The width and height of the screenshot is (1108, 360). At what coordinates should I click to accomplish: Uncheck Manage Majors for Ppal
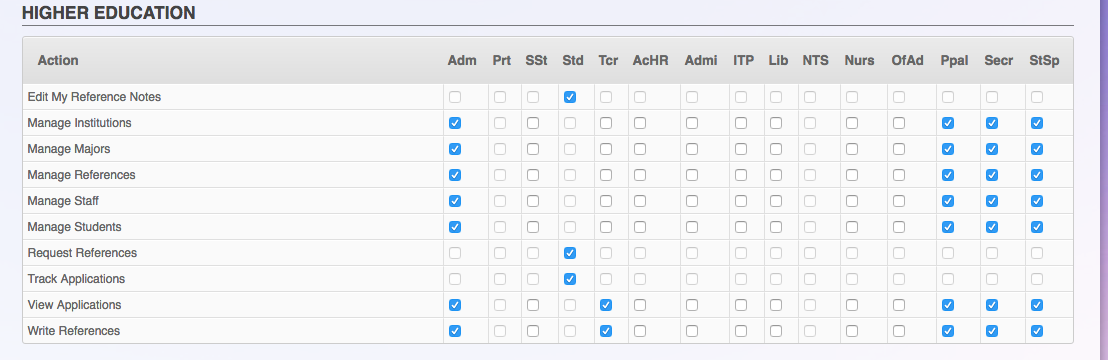(x=948, y=149)
